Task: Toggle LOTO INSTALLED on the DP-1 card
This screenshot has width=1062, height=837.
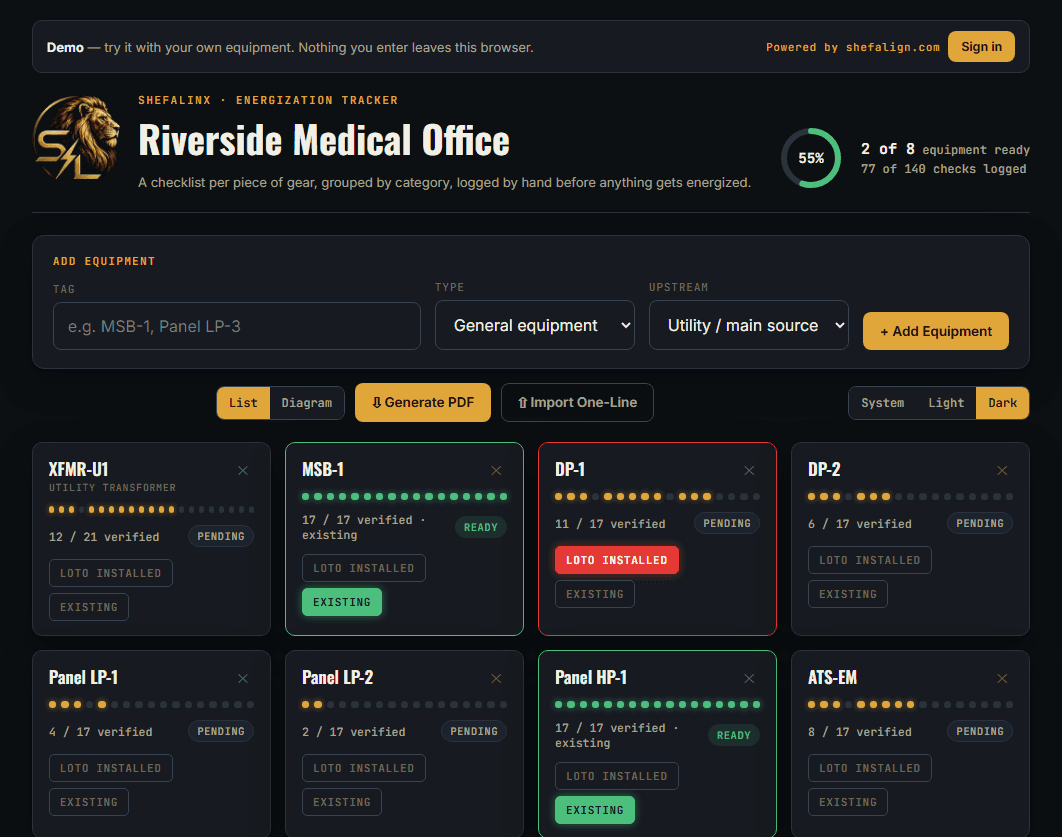Action: [616, 560]
